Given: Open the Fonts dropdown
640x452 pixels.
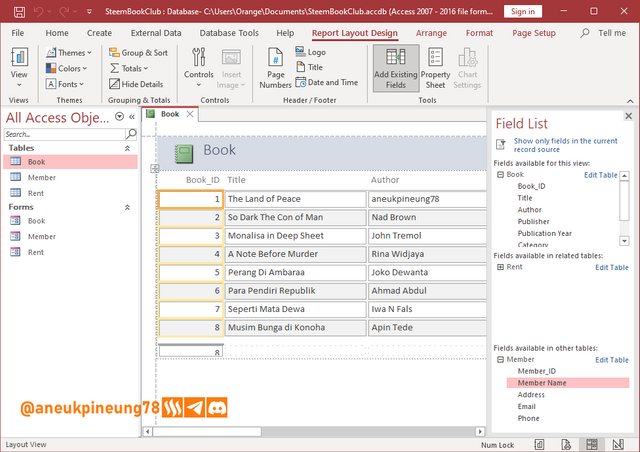Looking at the screenshot, I should pos(64,84).
